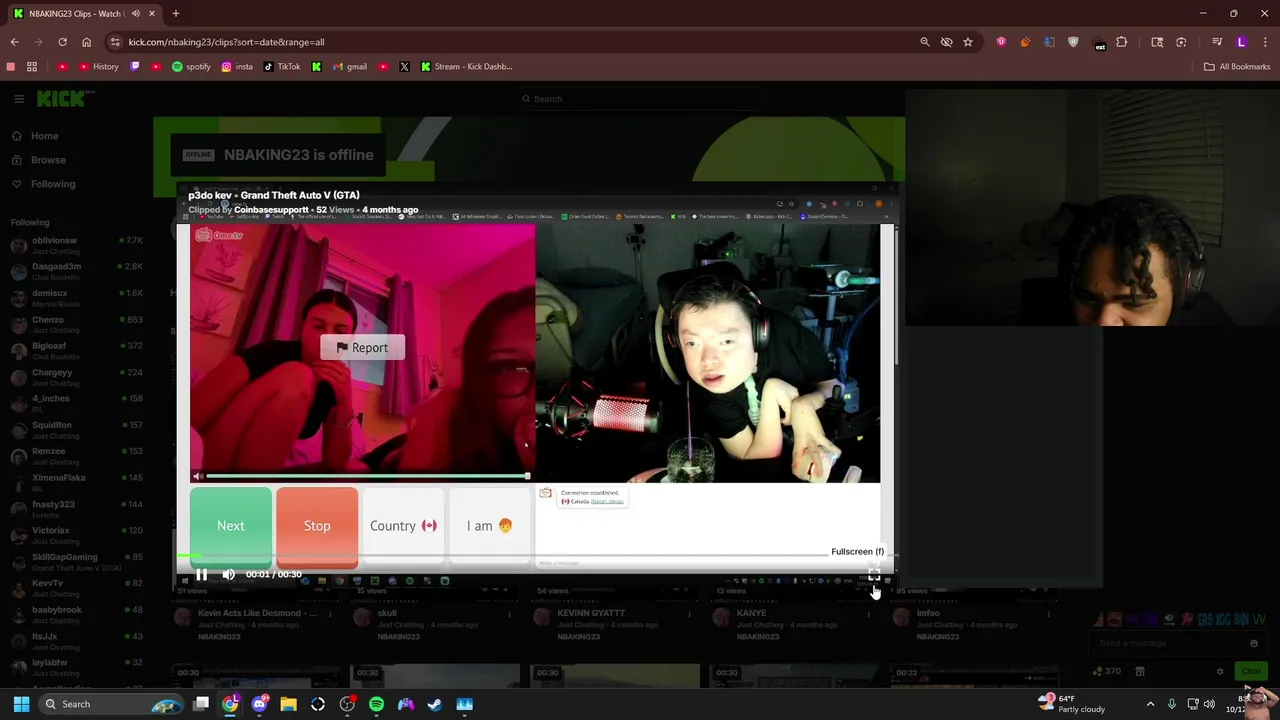Toggle the Kick sidebar hamburger menu
This screenshot has height=720, width=1280.
19,99
